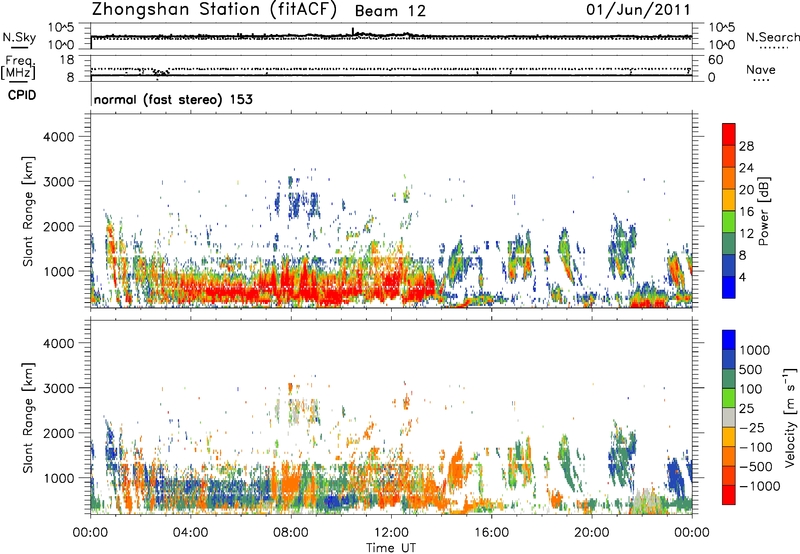Click the red top of the power colorbar
This screenshot has width=800, height=554.
[x=729, y=134]
